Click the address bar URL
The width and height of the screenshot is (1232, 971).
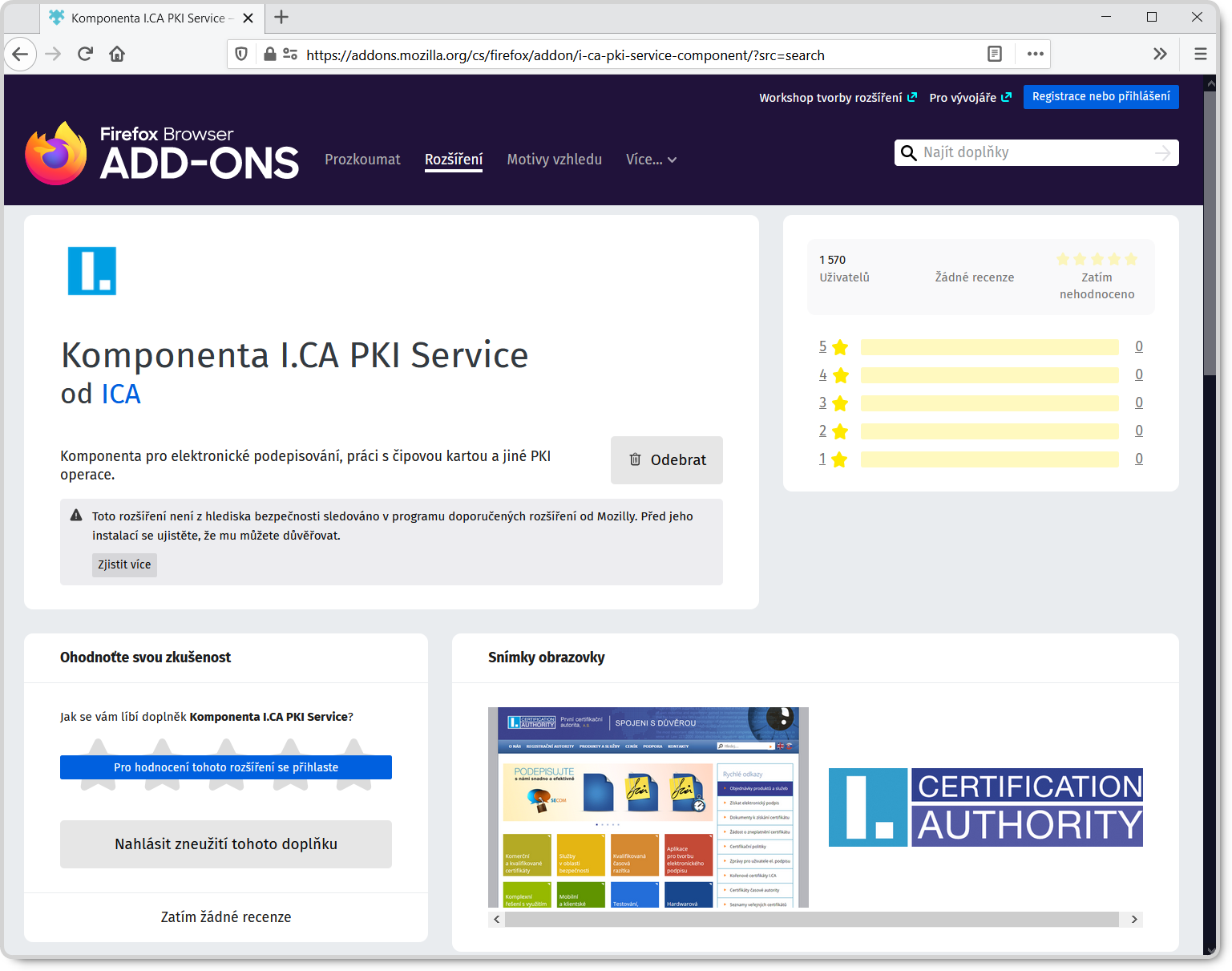pos(565,55)
